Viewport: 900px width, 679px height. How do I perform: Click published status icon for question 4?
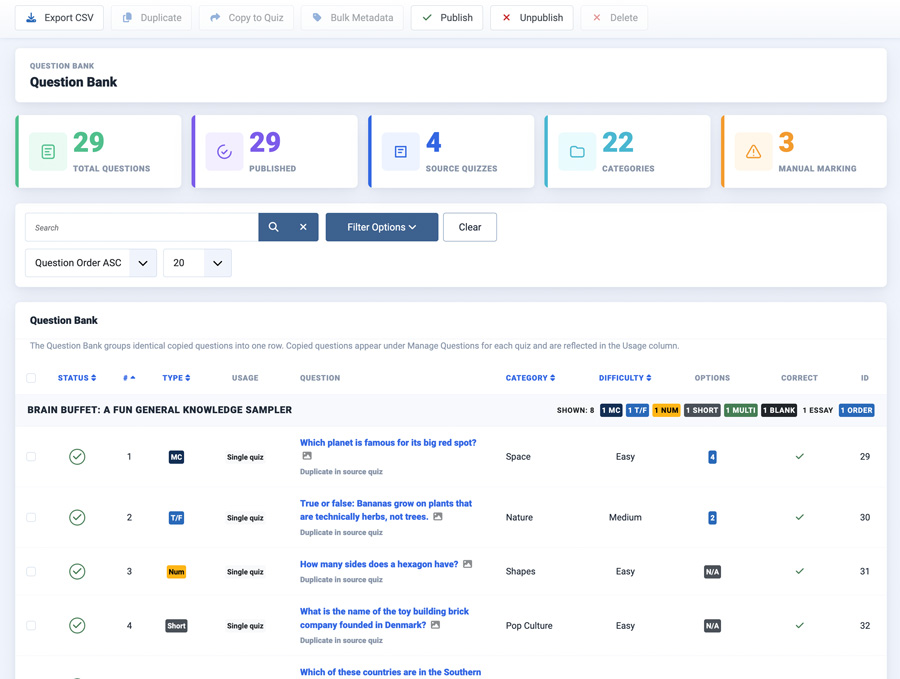pyautogui.click(x=77, y=626)
